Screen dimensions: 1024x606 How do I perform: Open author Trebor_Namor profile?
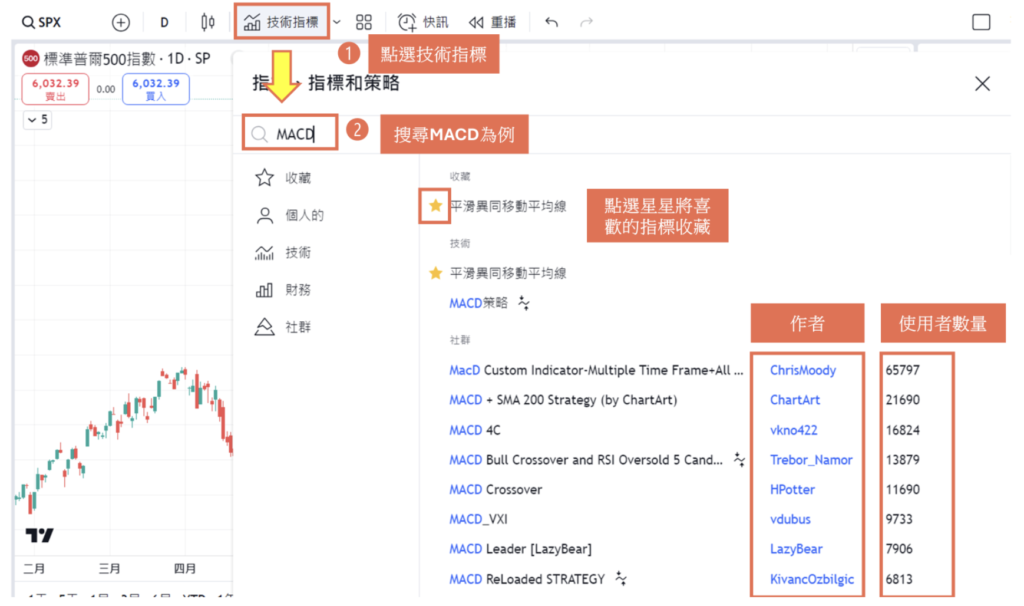tap(811, 460)
